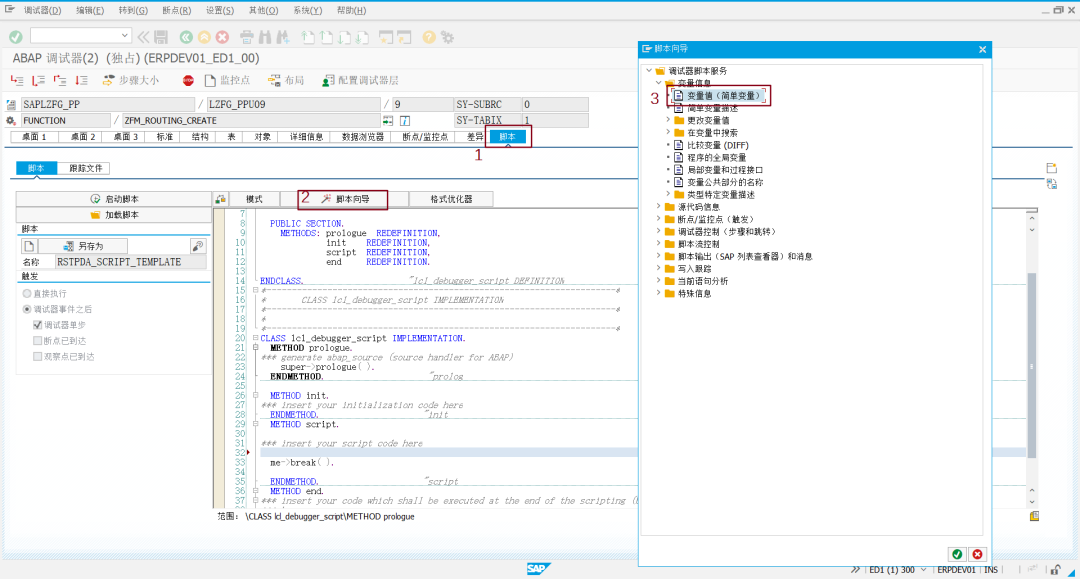Click the Execute step-over debugger icon

(39, 81)
